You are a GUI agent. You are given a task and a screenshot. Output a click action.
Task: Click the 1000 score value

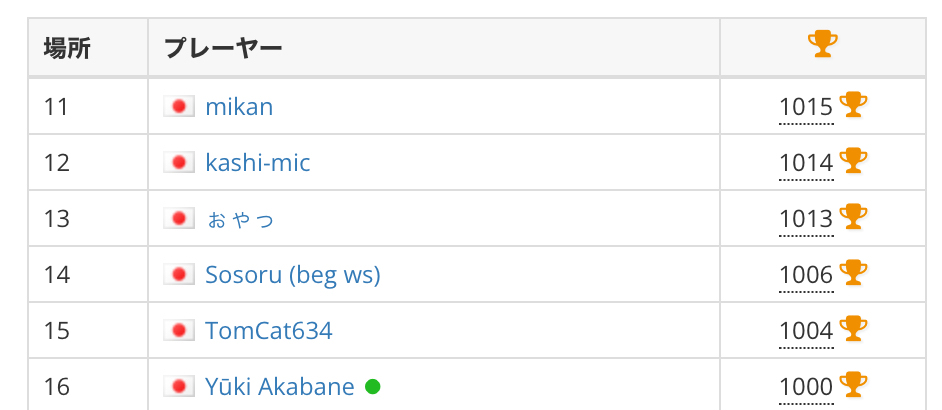[x=806, y=387]
